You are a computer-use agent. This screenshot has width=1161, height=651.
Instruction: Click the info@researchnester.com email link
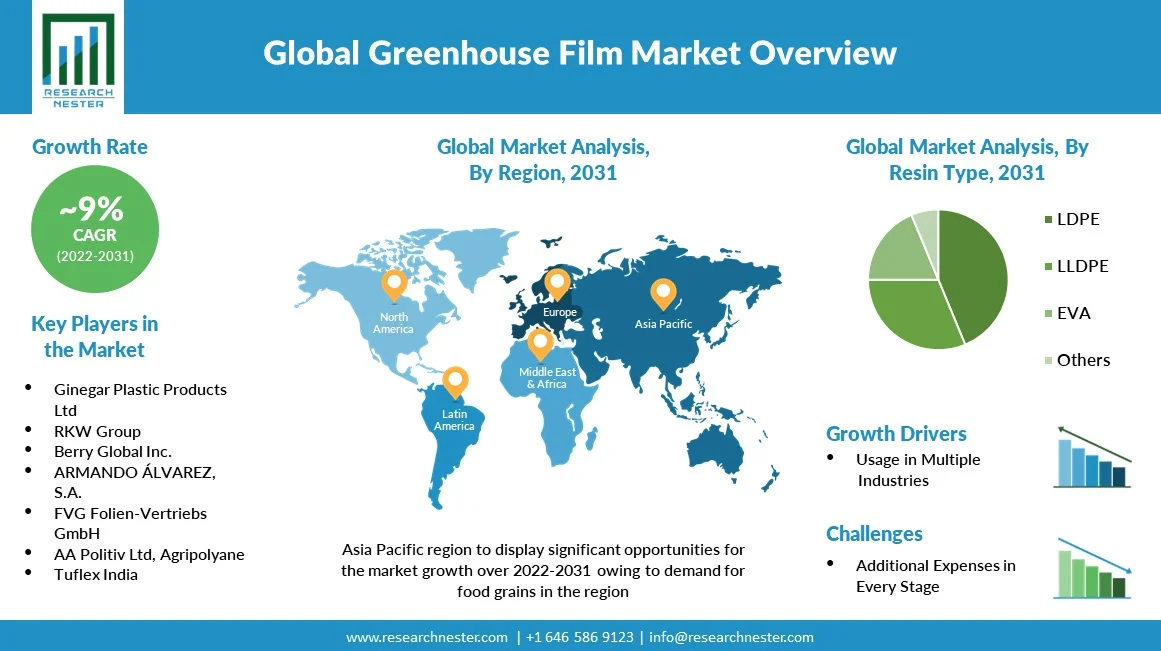pos(731,637)
